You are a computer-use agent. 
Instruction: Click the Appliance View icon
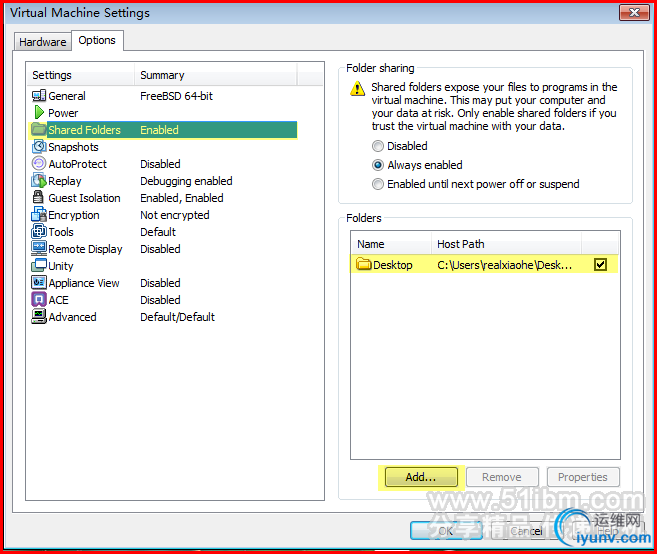(39, 282)
